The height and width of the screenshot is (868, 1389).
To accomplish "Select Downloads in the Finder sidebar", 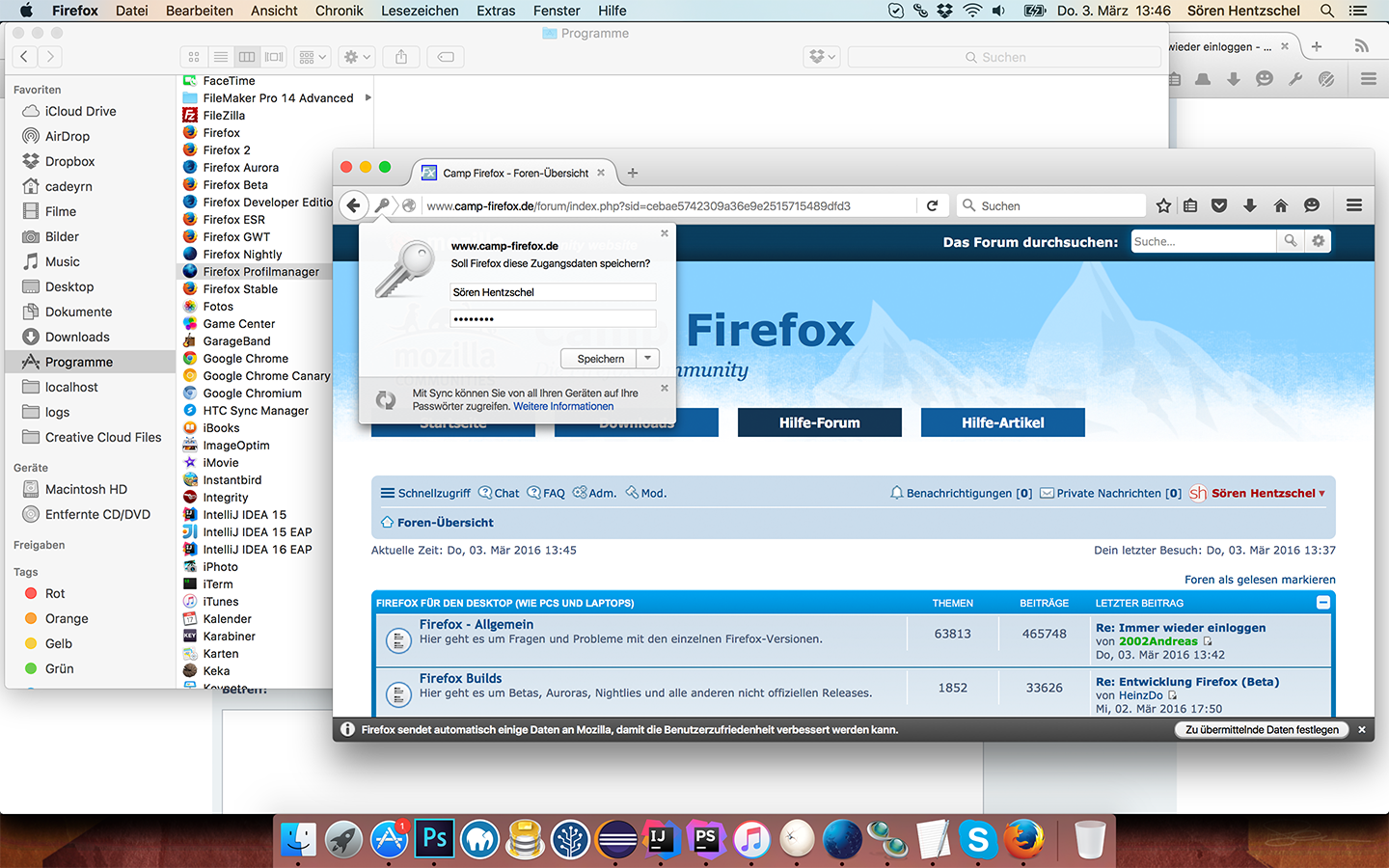I will (x=77, y=337).
